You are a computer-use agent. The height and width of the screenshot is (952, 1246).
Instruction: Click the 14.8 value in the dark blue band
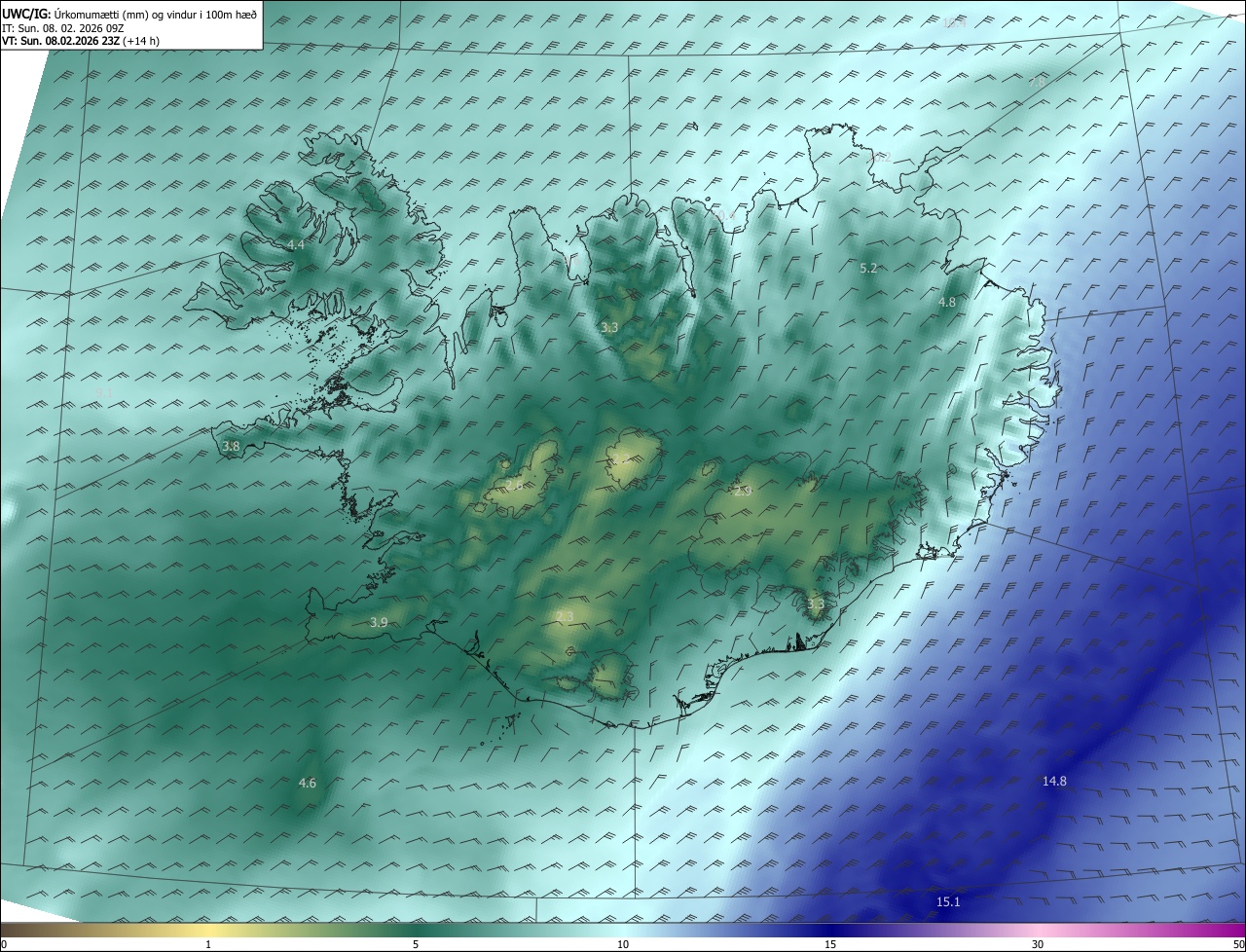coord(1054,781)
